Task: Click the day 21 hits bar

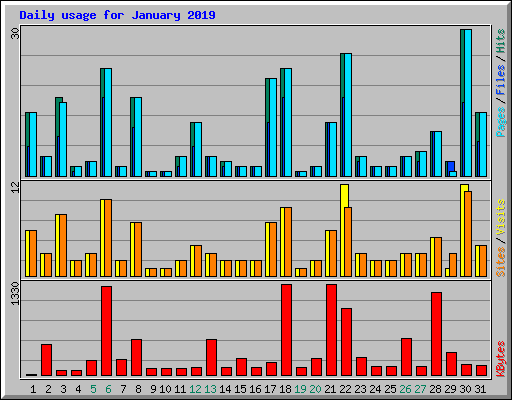Action: tap(326, 149)
